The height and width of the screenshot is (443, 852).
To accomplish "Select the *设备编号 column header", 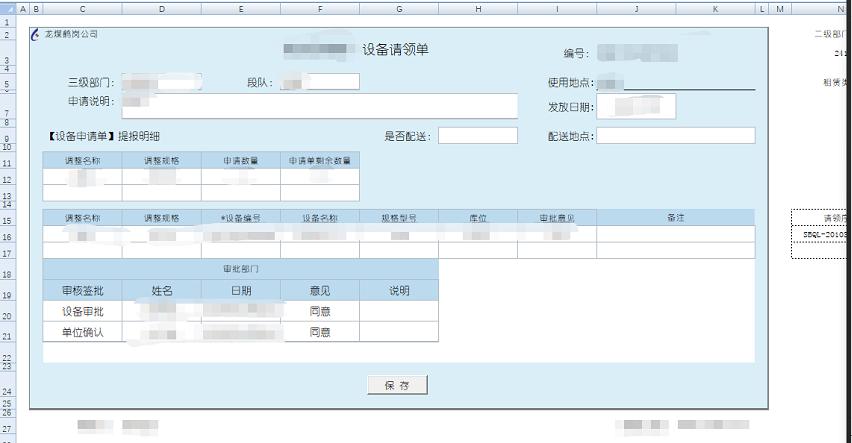I will pos(241,217).
